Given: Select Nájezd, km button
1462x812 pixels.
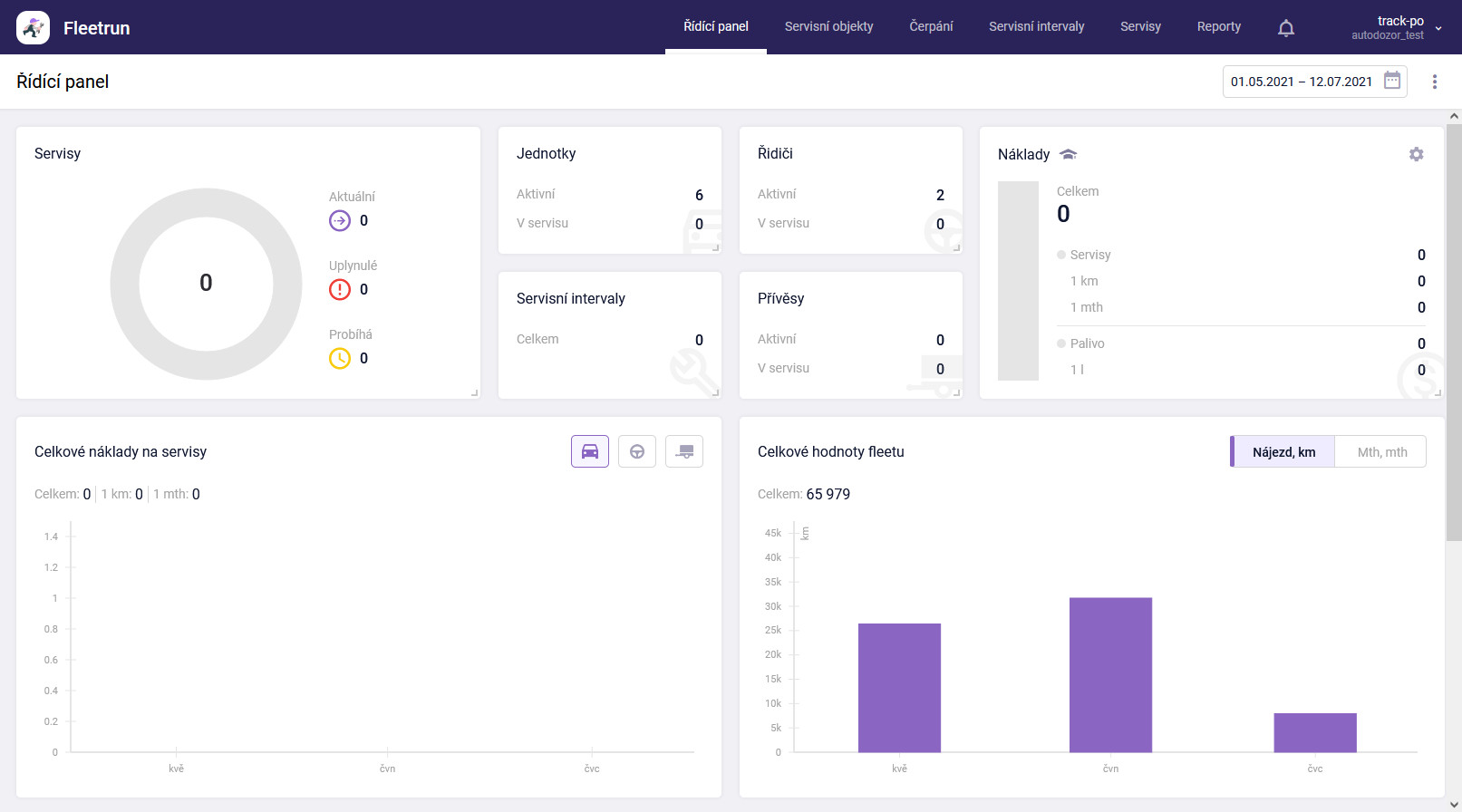Looking at the screenshot, I should pos(1283,451).
